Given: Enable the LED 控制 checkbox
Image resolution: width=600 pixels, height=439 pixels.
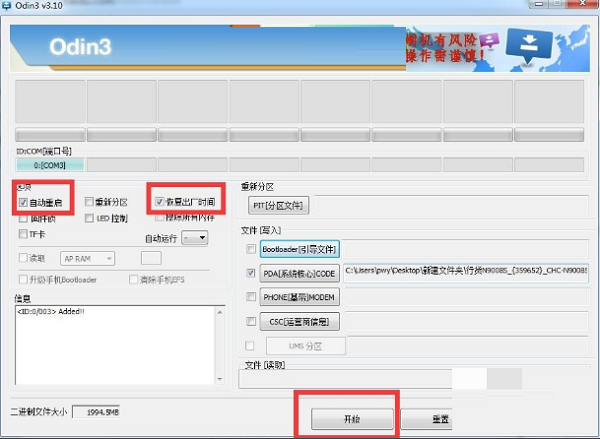Looking at the screenshot, I should coord(90,218).
